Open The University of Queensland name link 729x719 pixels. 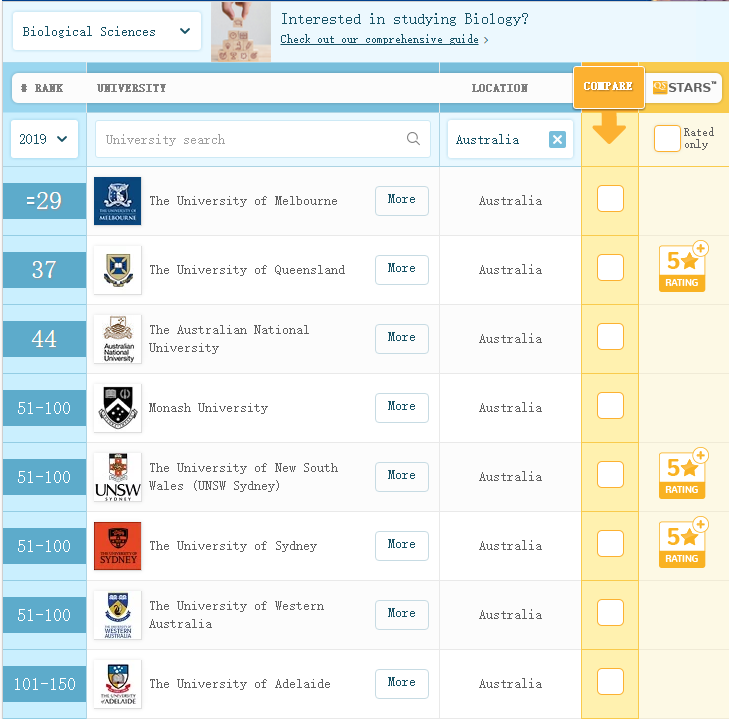(x=247, y=270)
